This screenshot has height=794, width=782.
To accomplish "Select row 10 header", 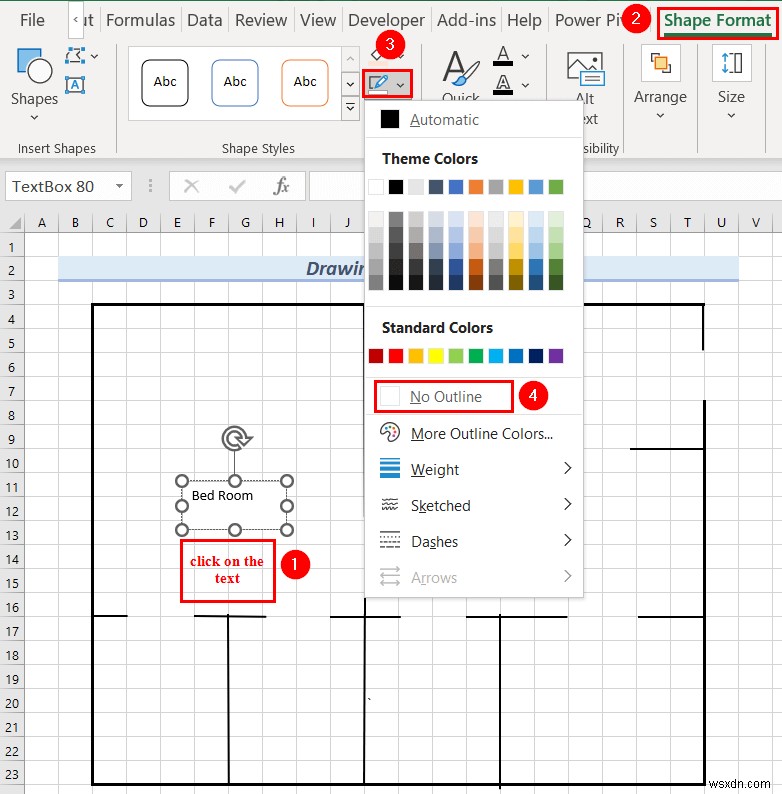I will click(12, 463).
